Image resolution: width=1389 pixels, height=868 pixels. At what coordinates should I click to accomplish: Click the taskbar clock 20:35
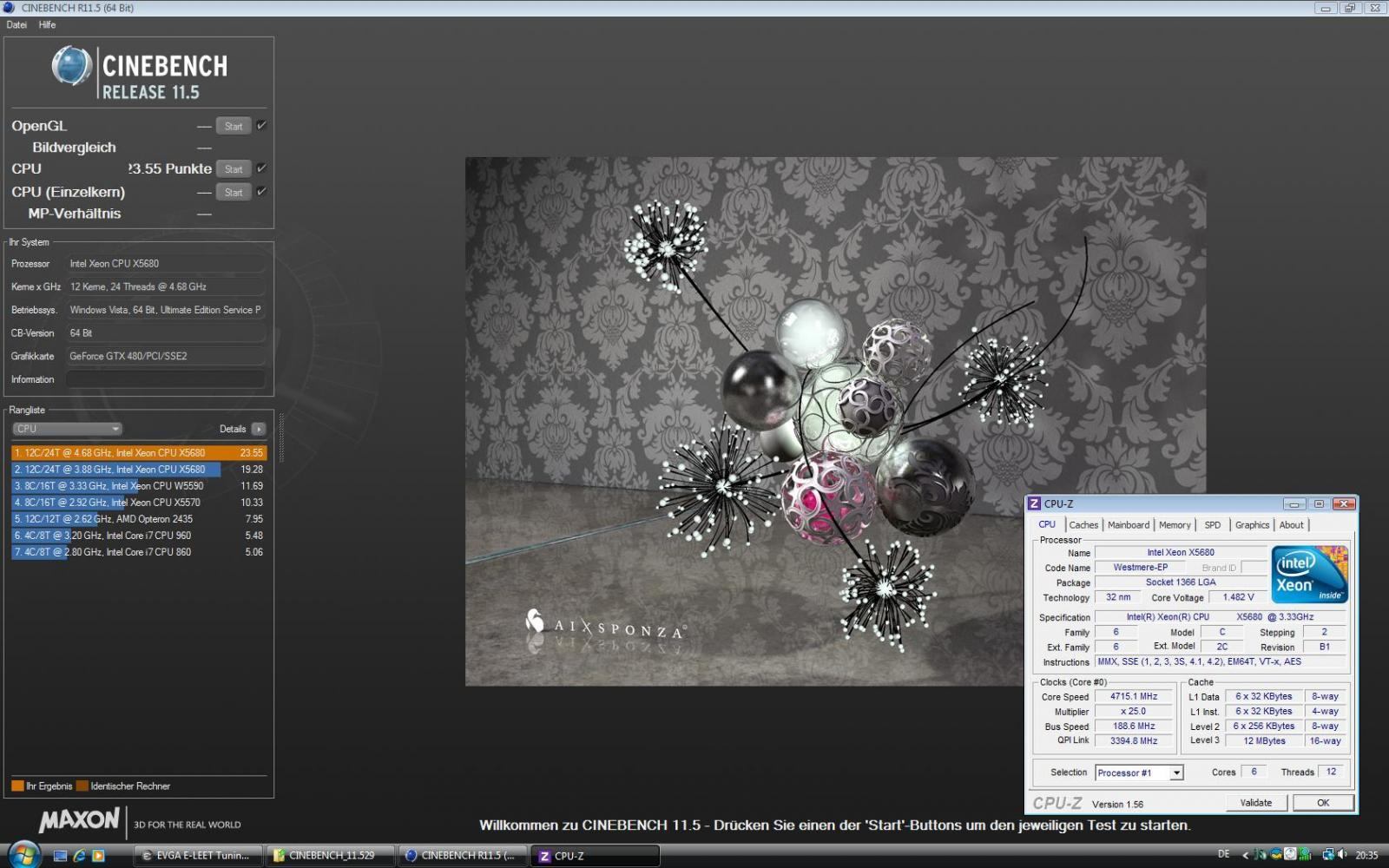click(x=1366, y=855)
